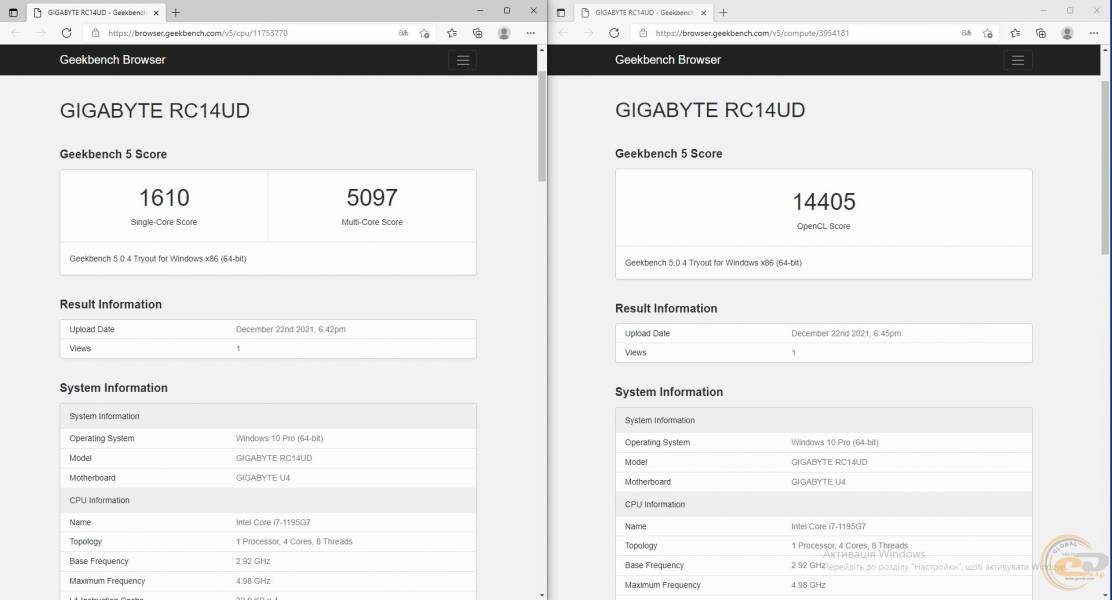
Task: Click the OpenCL score 14405
Action: coord(823,201)
